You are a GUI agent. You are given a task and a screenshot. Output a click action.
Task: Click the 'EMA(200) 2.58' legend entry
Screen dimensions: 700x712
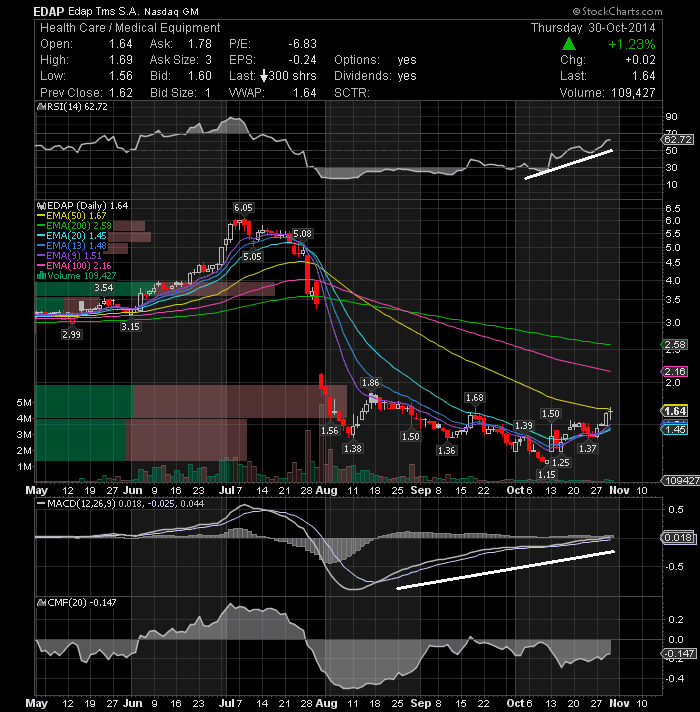coord(74,226)
